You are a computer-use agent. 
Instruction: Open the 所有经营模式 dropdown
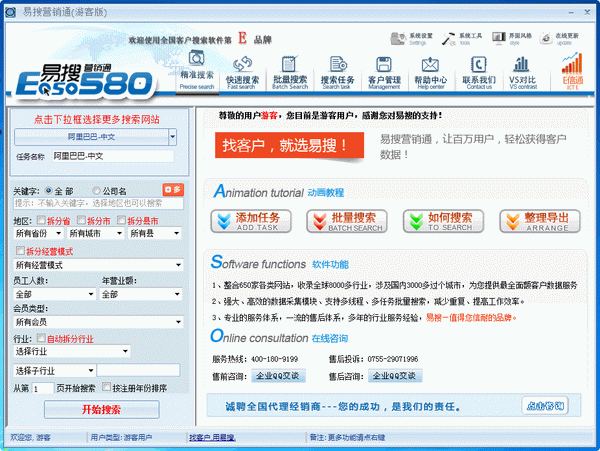[x=98, y=265]
